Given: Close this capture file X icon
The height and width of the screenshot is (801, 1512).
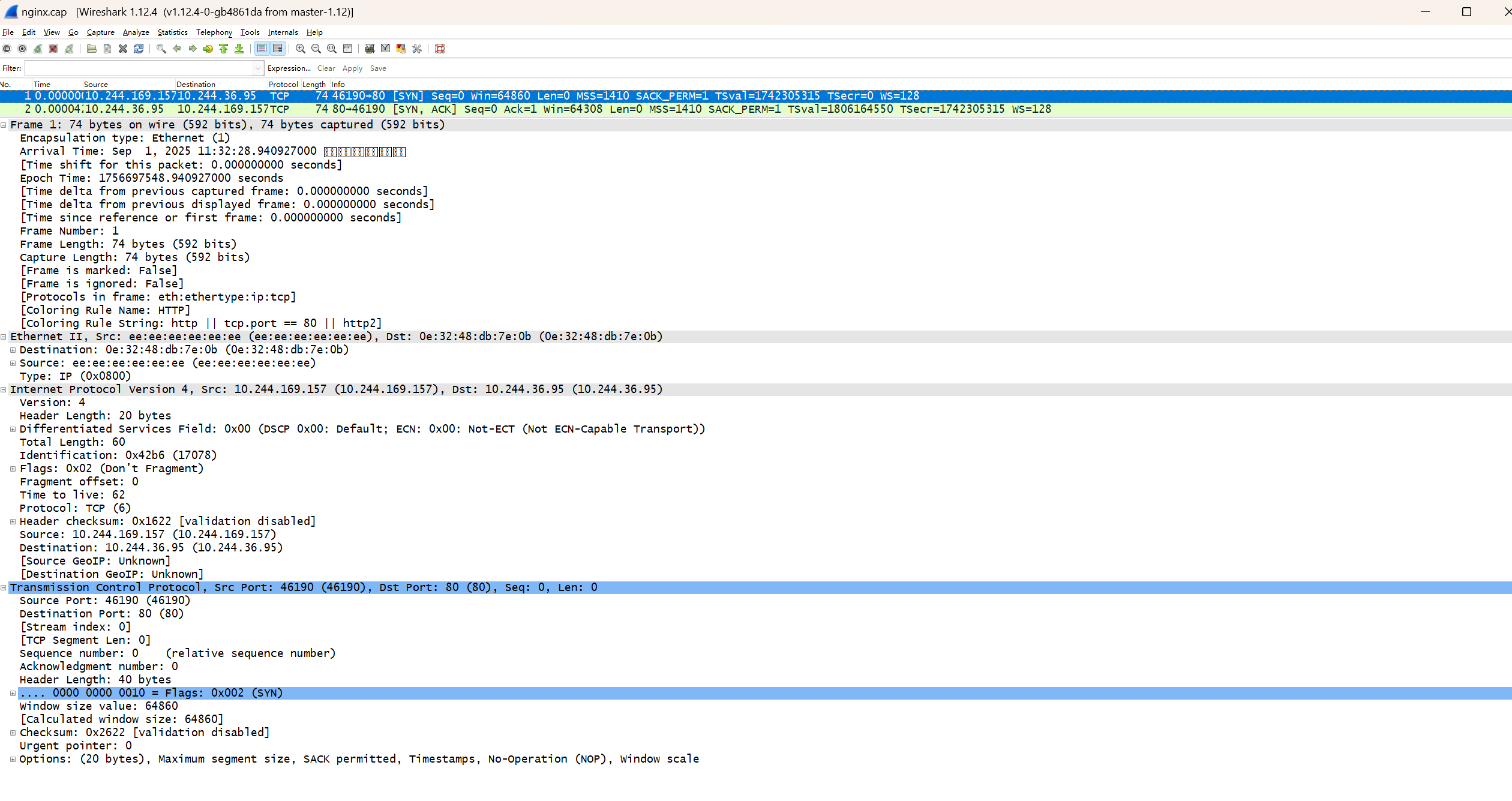Looking at the screenshot, I should (x=123, y=49).
